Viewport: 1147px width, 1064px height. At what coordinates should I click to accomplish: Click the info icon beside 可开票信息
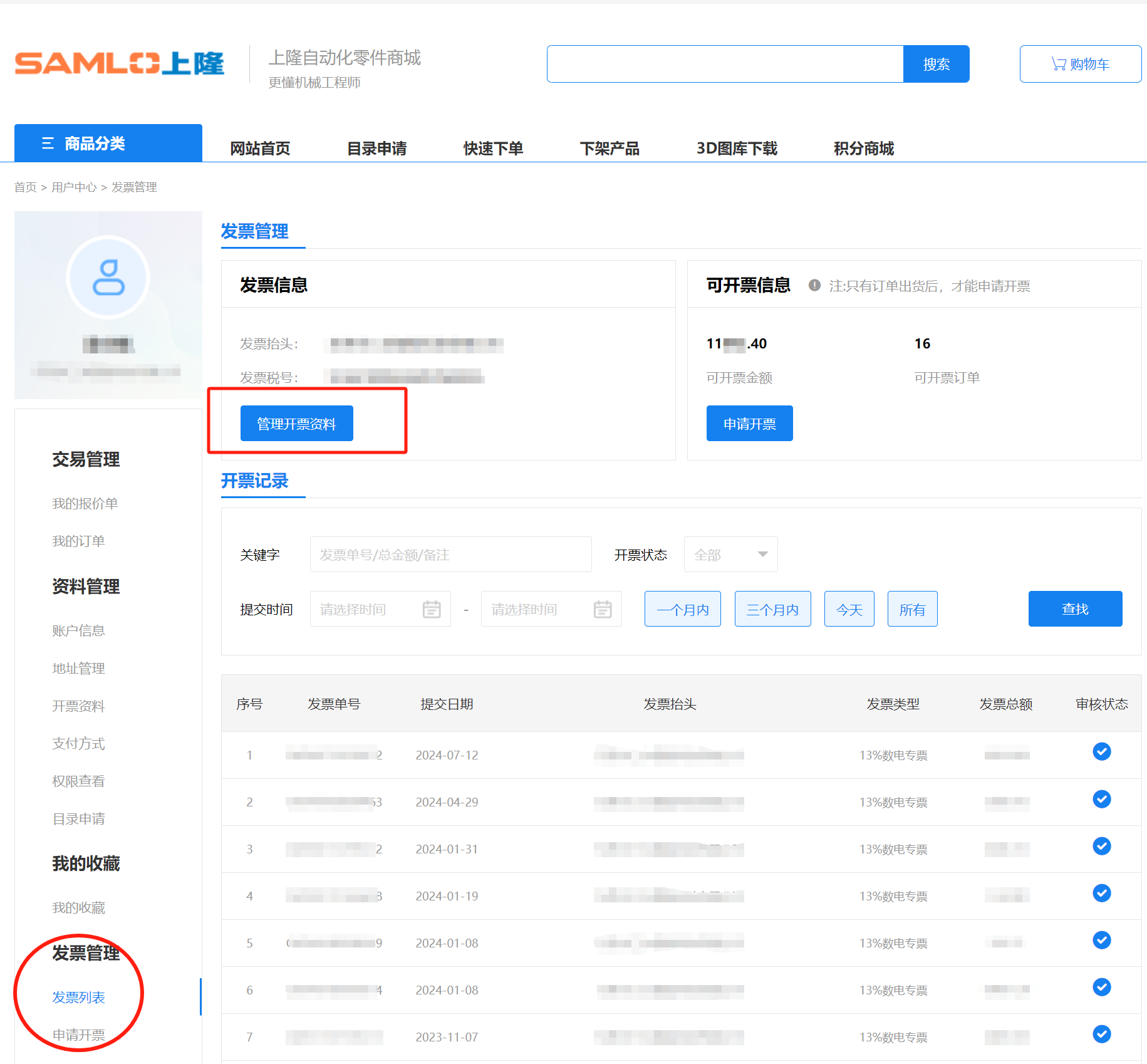(x=814, y=286)
